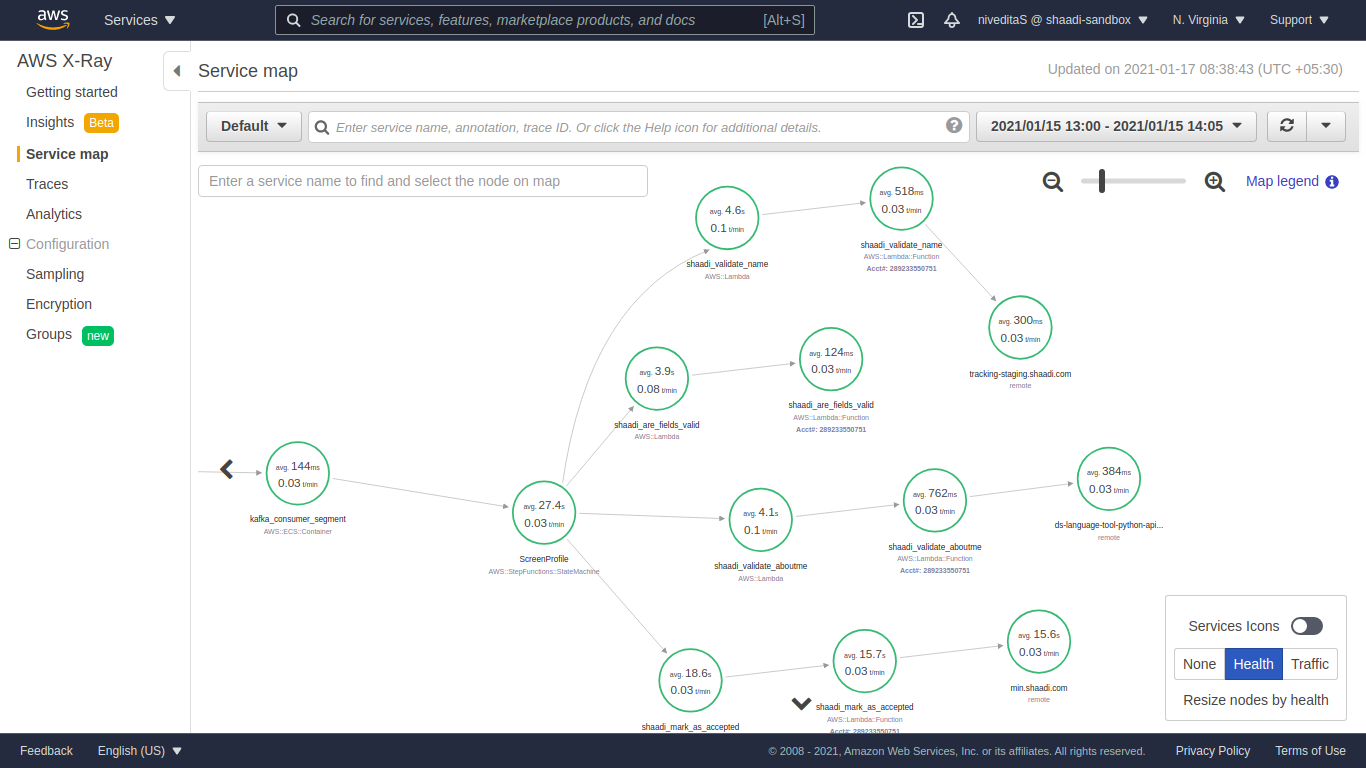Click the AWS X-Ray sidebar title
Viewport: 1366px width, 768px height.
pyautogui.click(x=64, y=61)
